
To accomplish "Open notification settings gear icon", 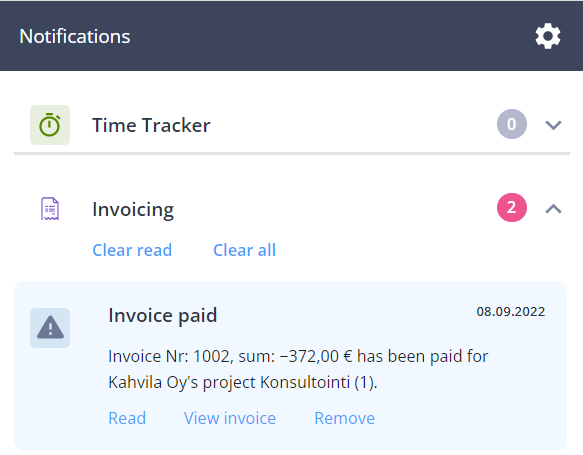I will point(548,36).
